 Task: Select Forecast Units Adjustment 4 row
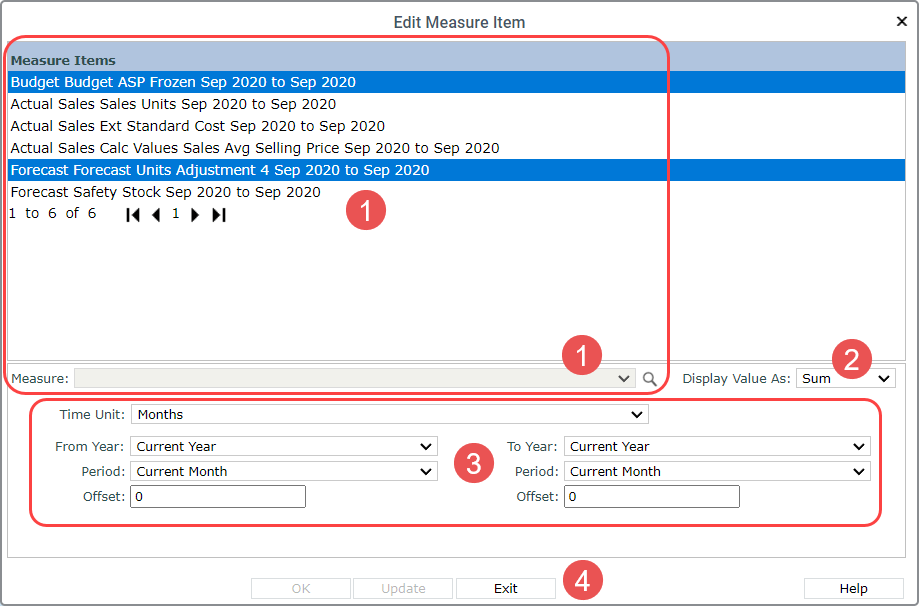tap(457, 170)
